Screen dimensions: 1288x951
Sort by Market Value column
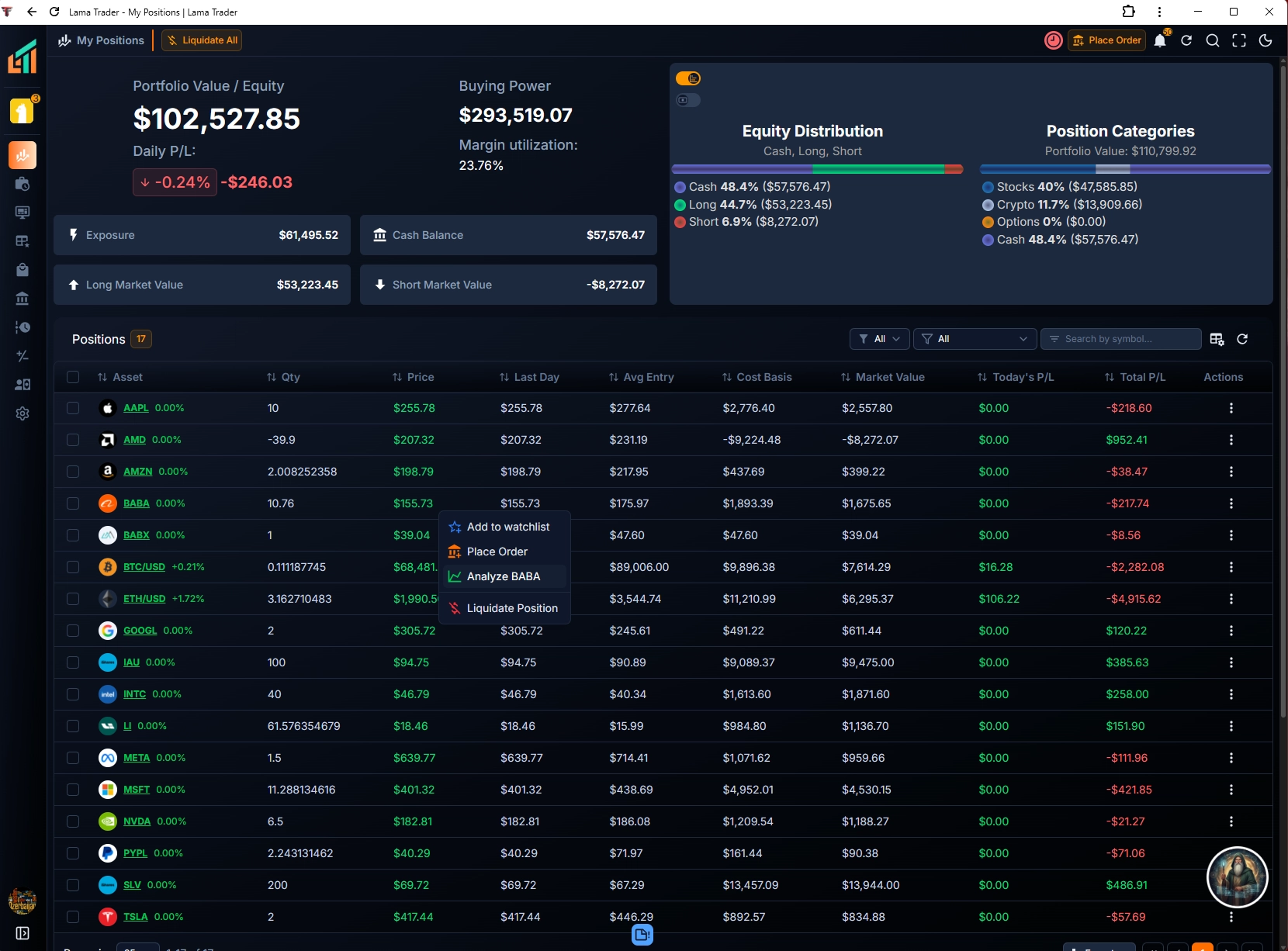[883, 377]
